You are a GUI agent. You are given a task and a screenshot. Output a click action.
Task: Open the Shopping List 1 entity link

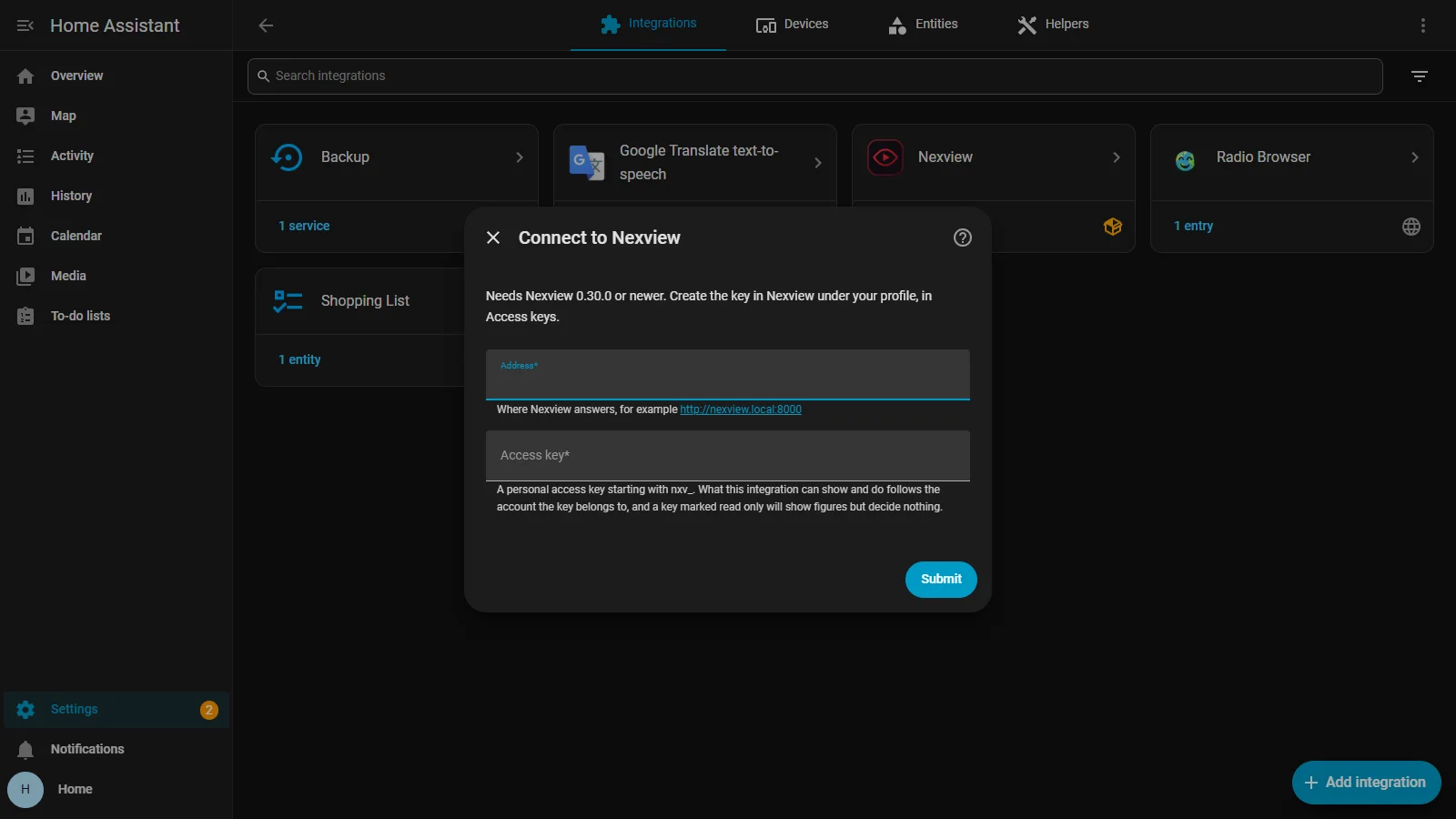tap(299, 359)
